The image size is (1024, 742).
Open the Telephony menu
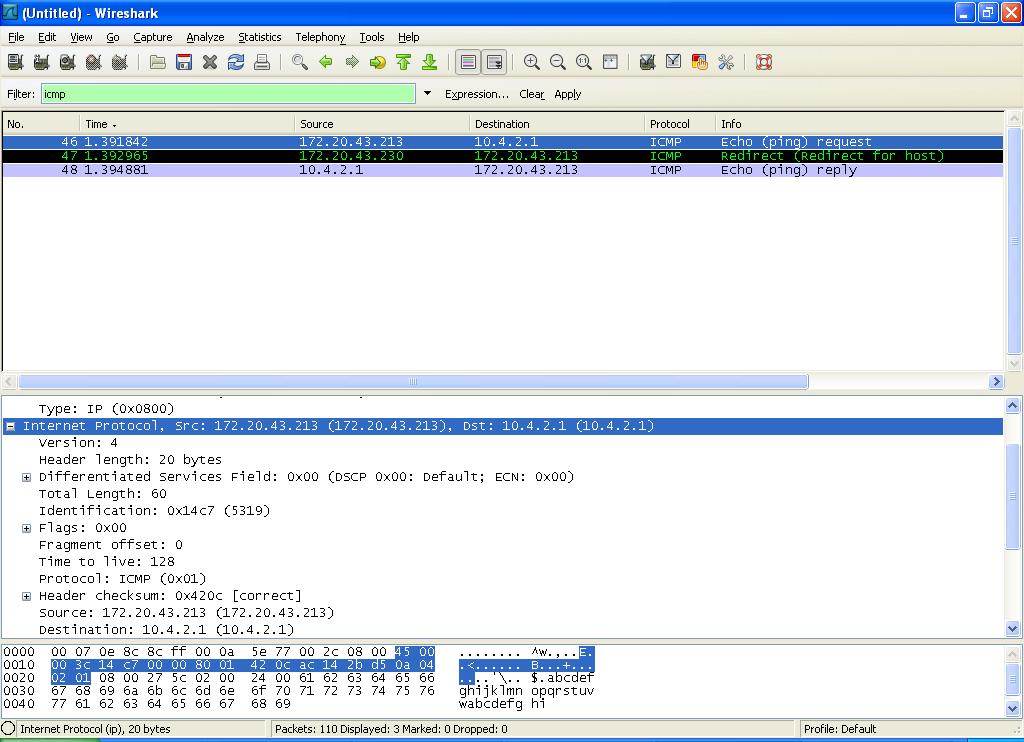click(320, 37)
